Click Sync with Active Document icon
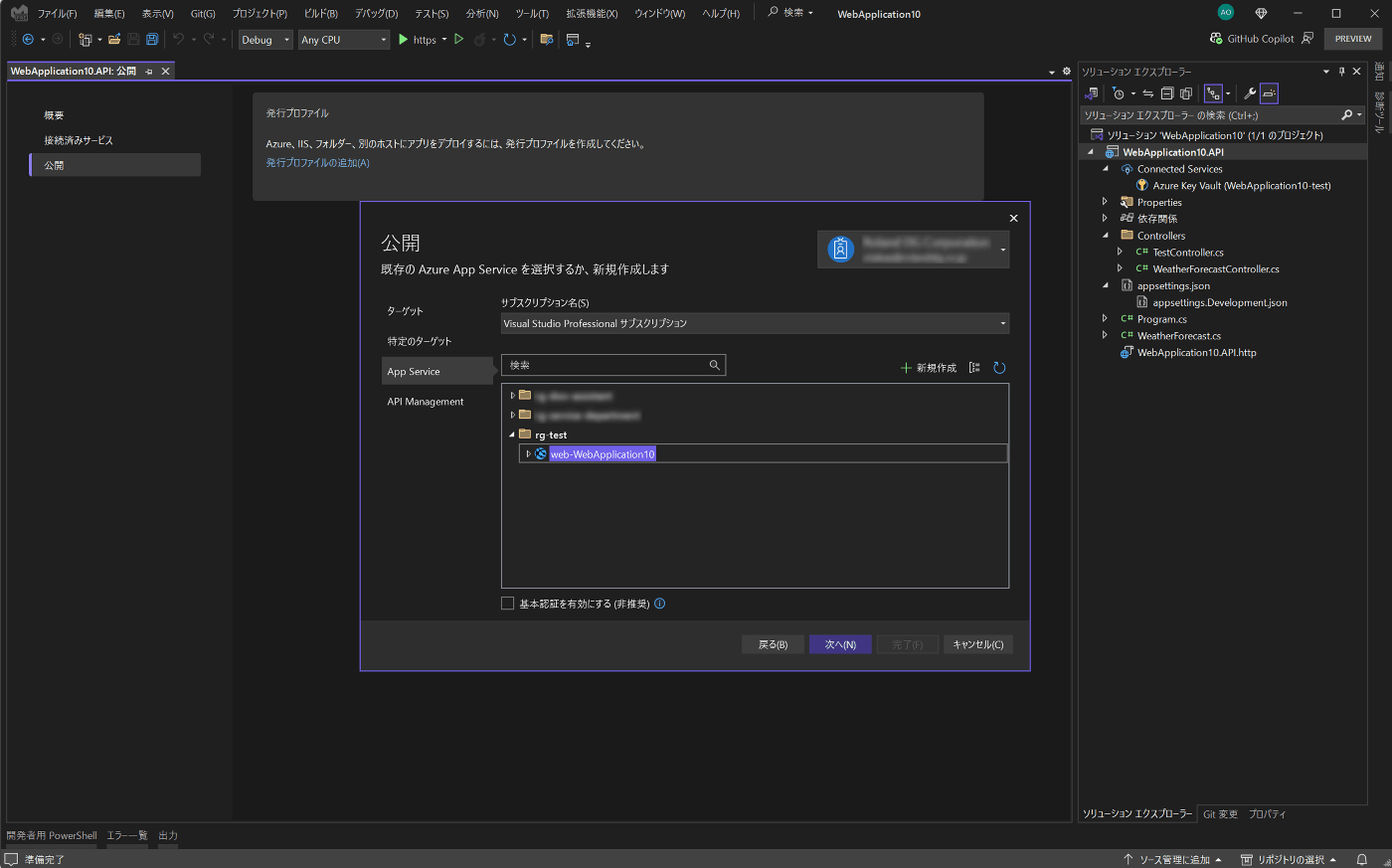 1148,93
